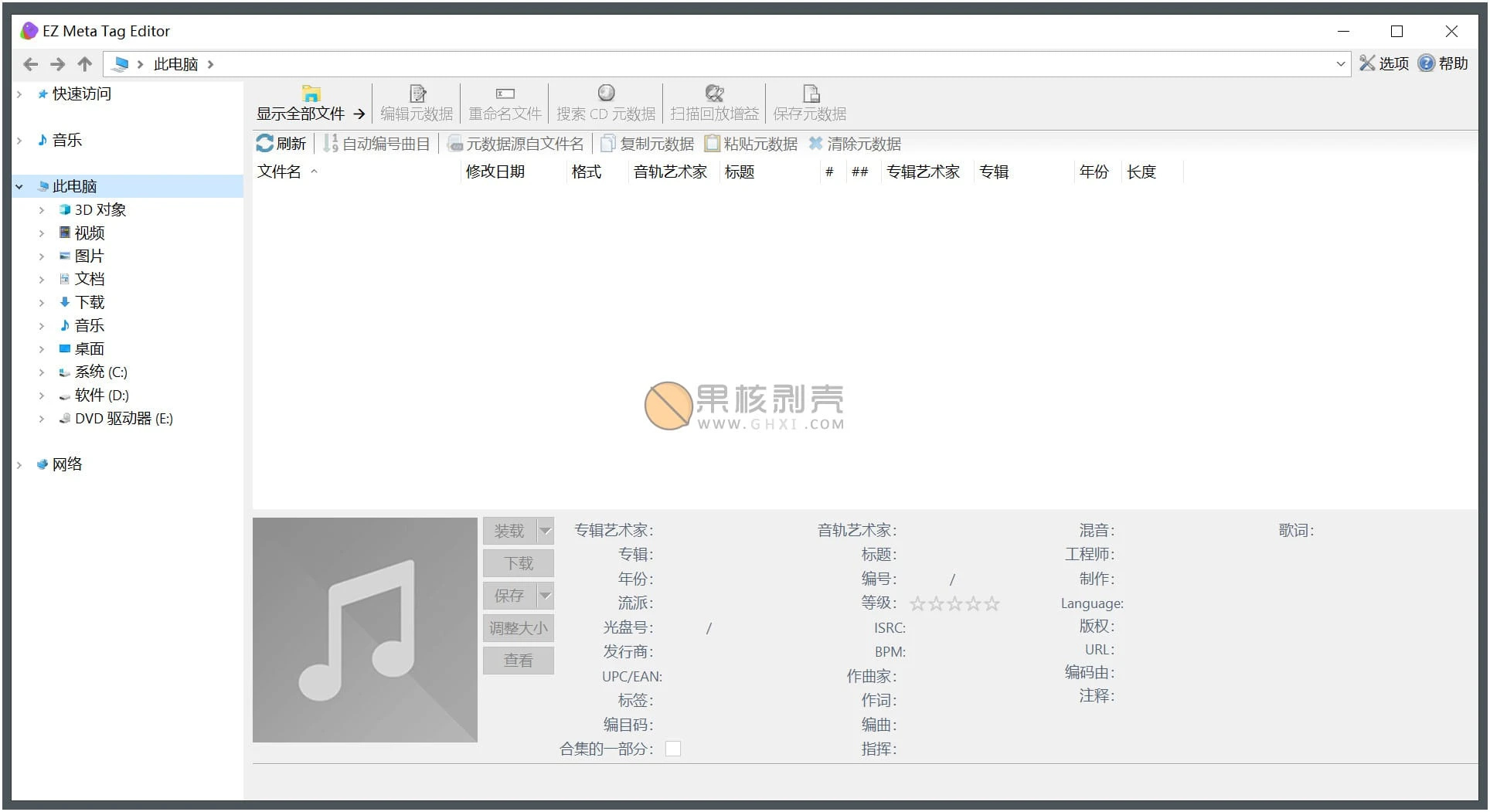Open the 选项 menu
Image resolution: width=1490 pixels, height=812 pixels.
pyautogui.click(x=1384, y=63)
